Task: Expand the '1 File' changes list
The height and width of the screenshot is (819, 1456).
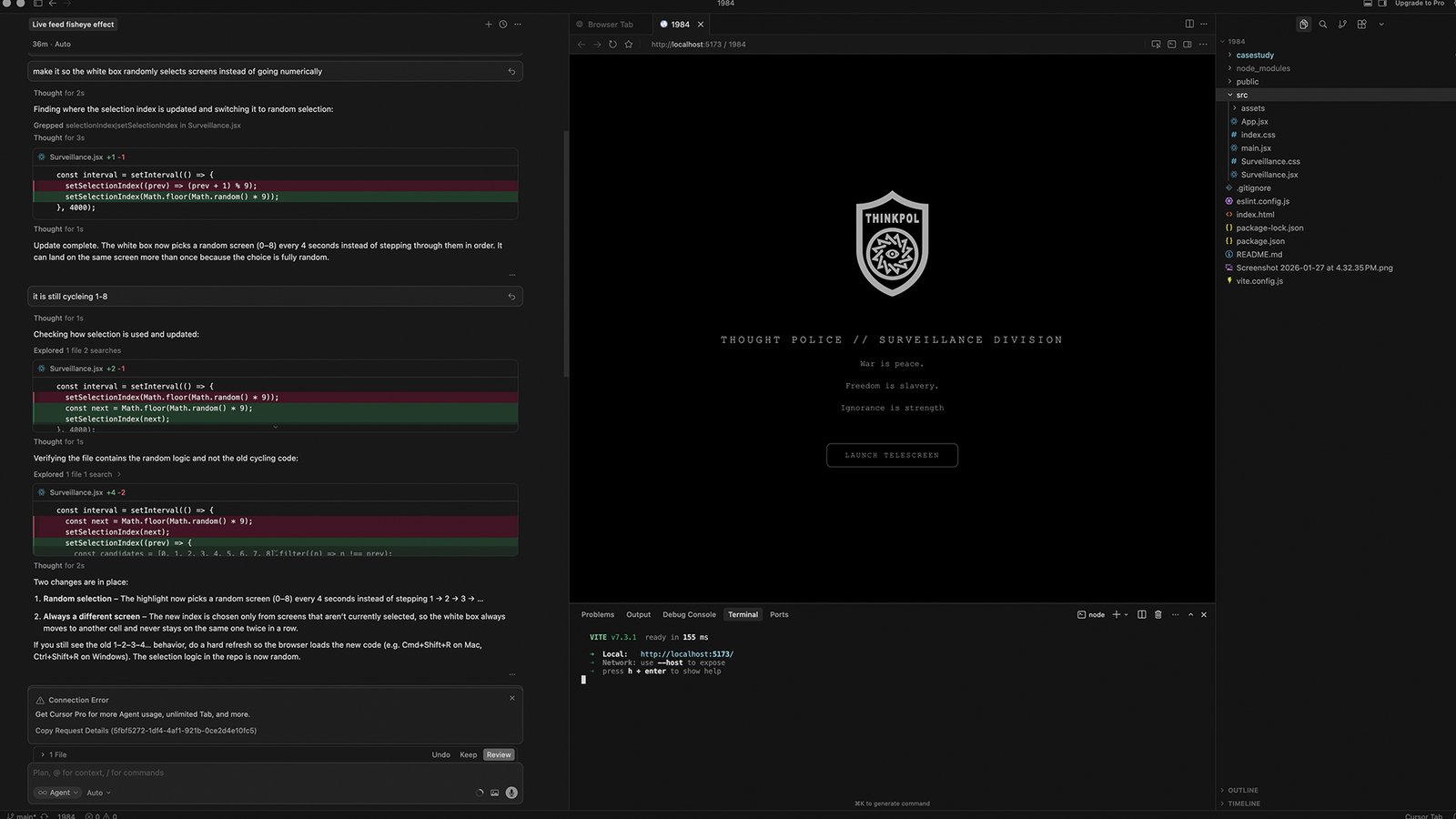Action: click(x=54, y=754)
